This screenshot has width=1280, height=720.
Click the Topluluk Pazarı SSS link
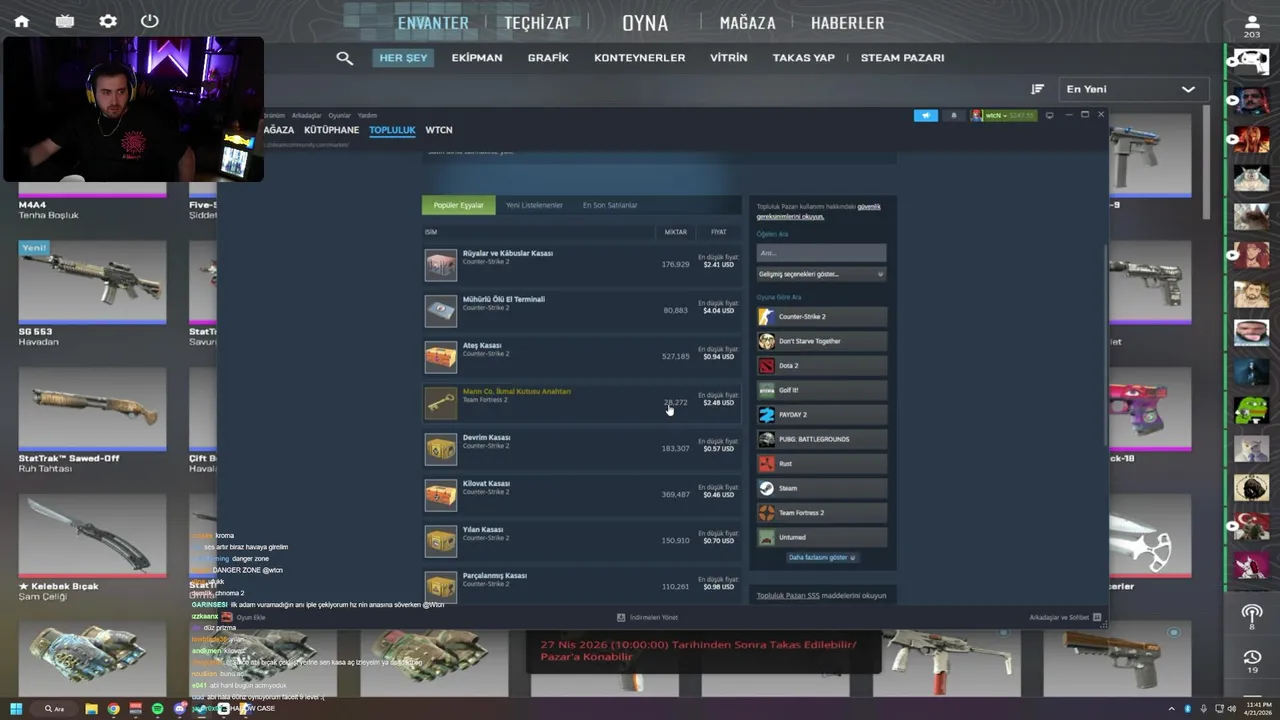tap(788, 596)
